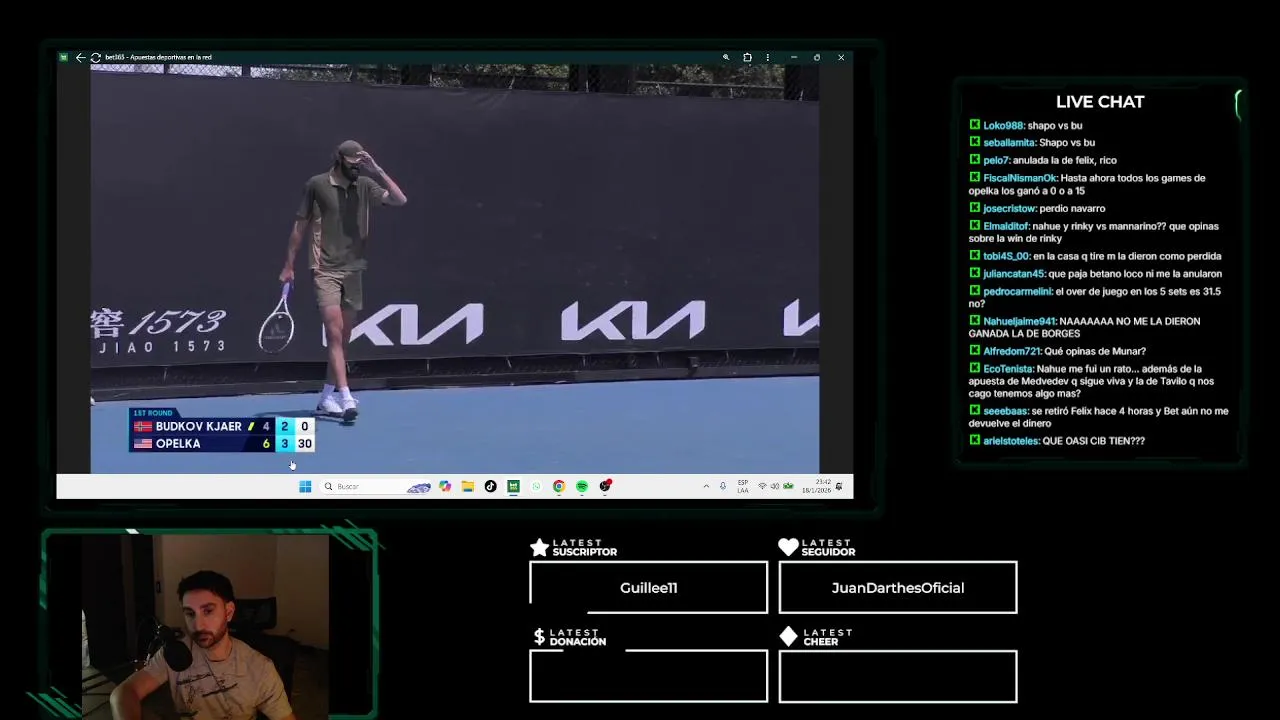Click tobi4S_00 username in chat
The image size is (1280, 720).
tap(1006, 256)
